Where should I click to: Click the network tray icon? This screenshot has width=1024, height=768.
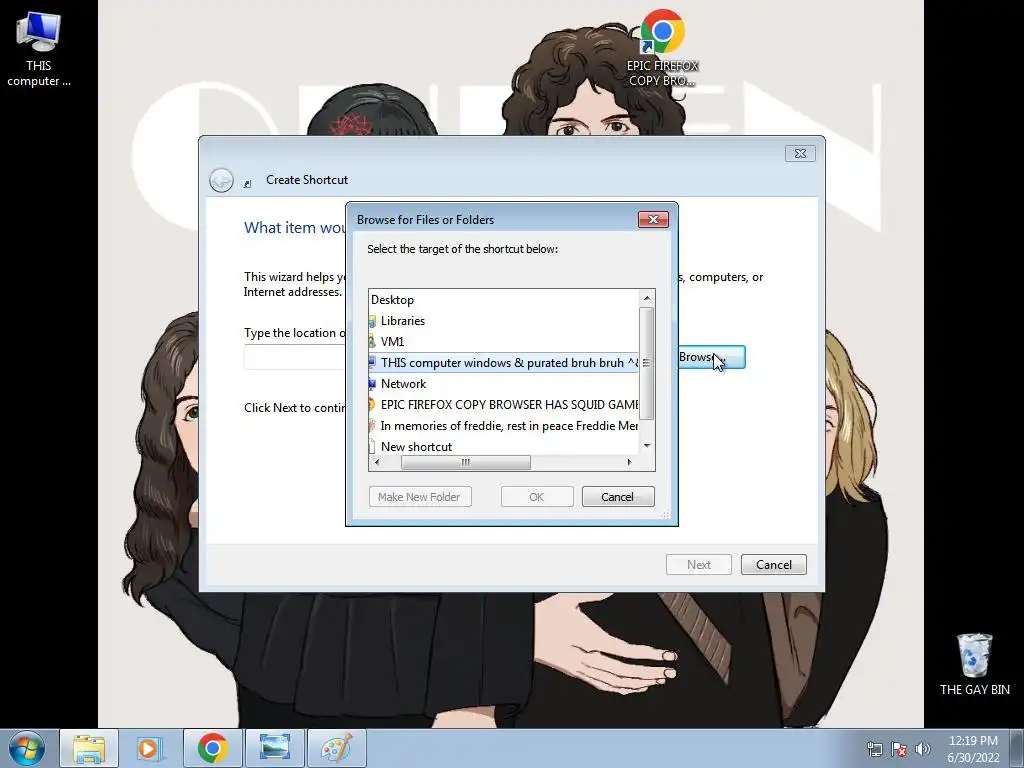tap(874, 749)
